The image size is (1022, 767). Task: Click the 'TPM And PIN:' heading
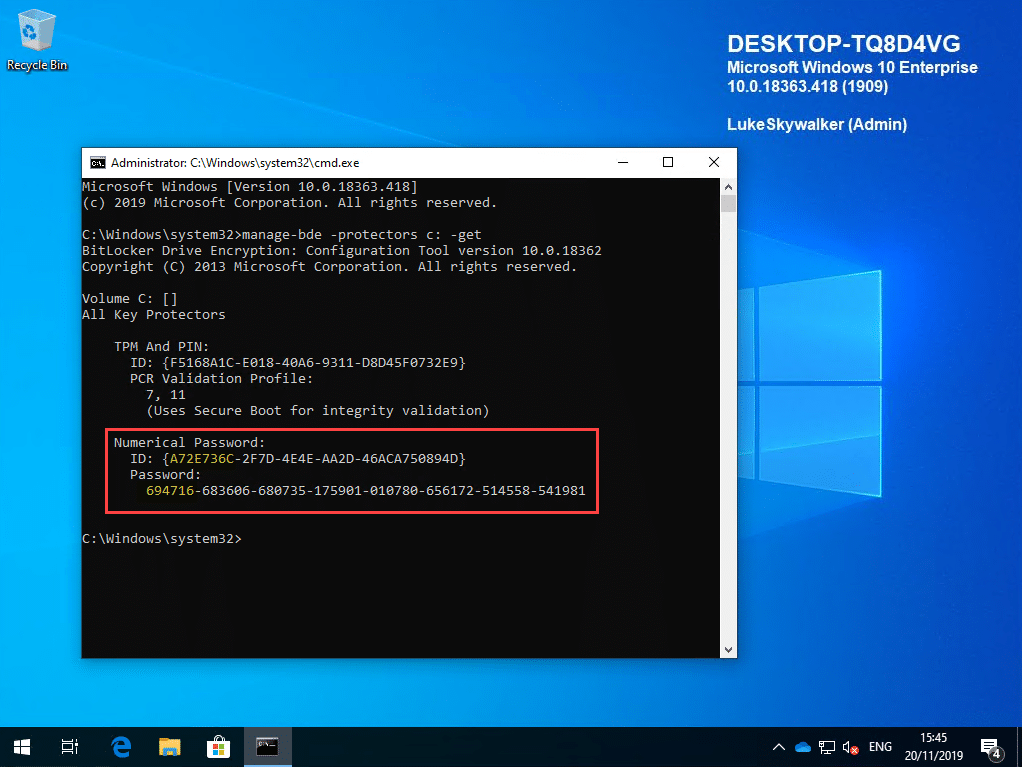[x=162, y=347]
